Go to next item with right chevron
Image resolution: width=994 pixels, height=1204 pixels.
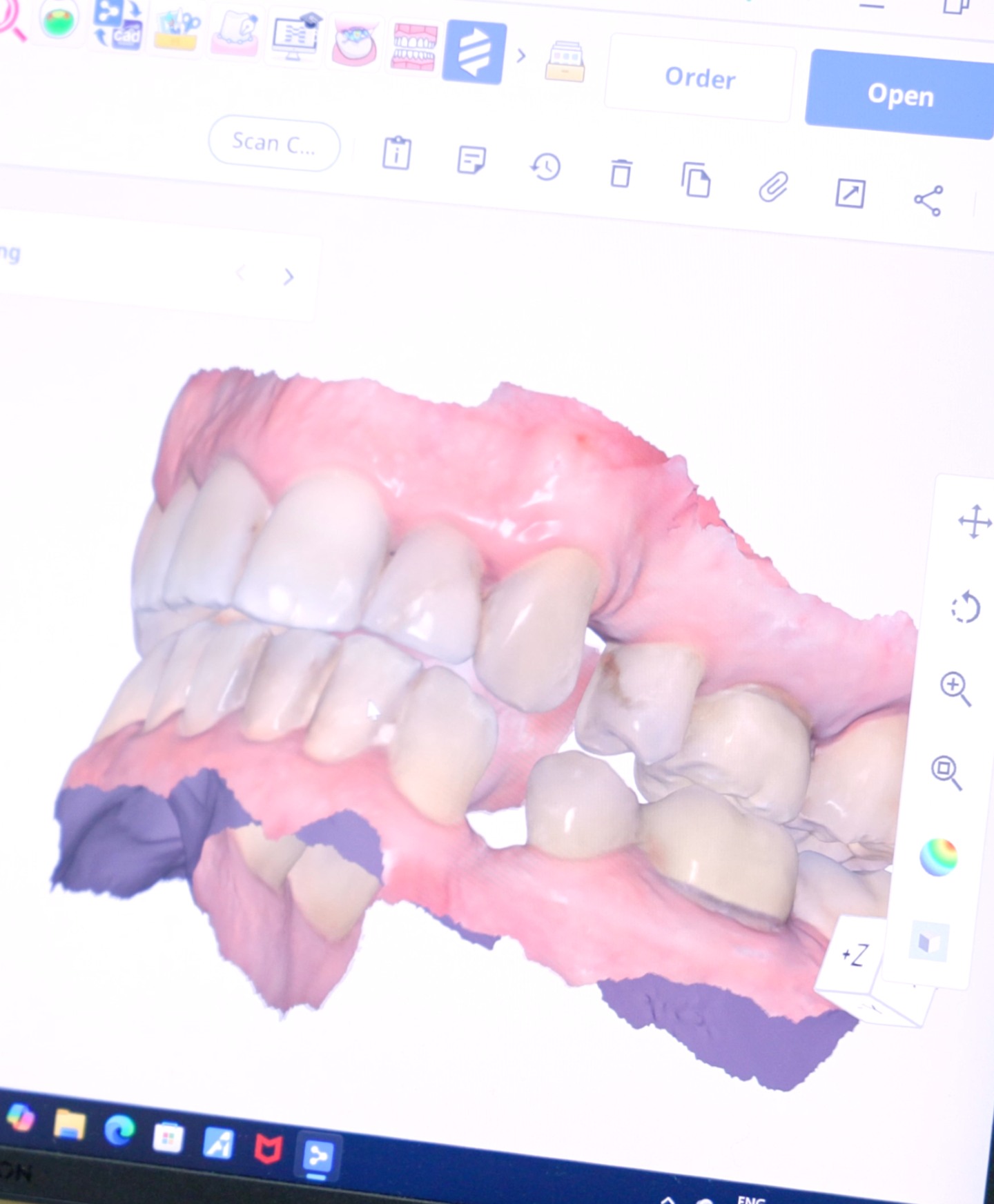pos(289,277)
